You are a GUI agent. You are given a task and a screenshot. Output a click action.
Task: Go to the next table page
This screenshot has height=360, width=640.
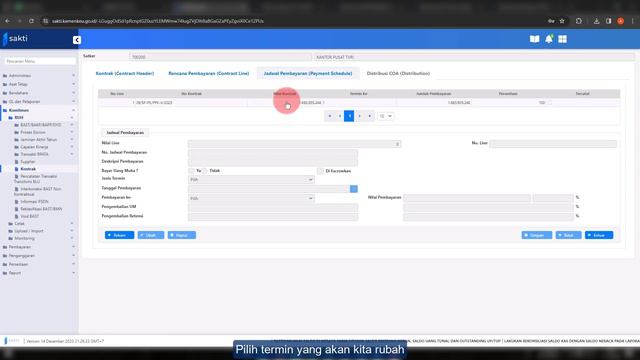coord(360,116)
